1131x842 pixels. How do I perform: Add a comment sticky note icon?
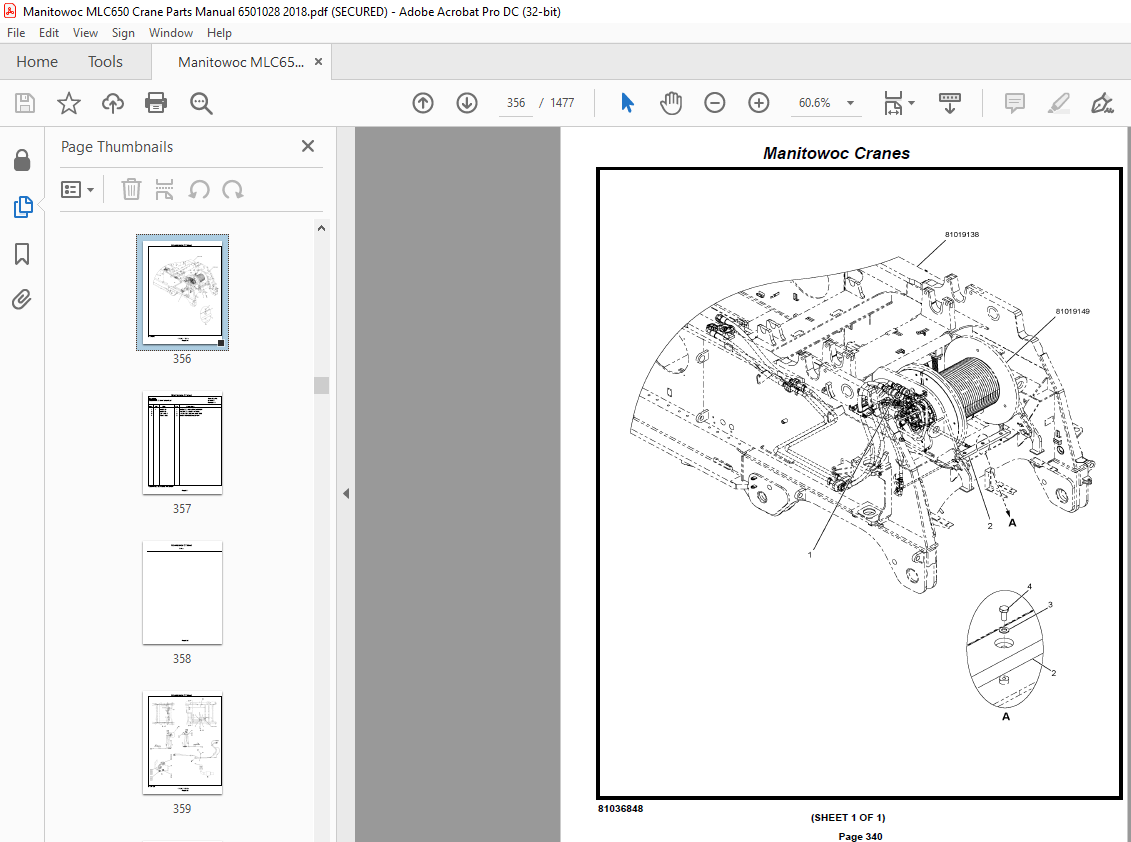coord(1014,103)
